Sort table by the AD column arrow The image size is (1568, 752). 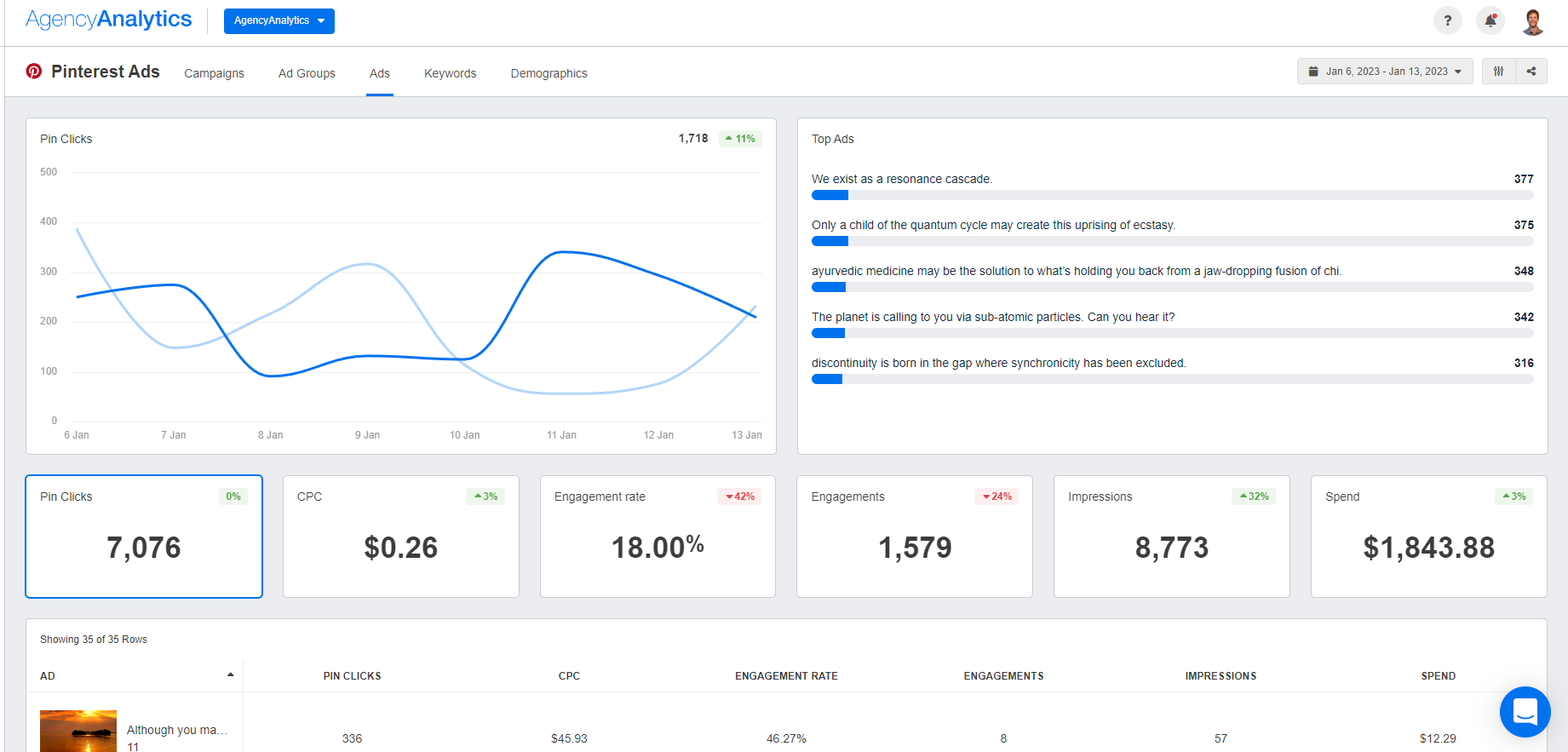click(230, 675)
